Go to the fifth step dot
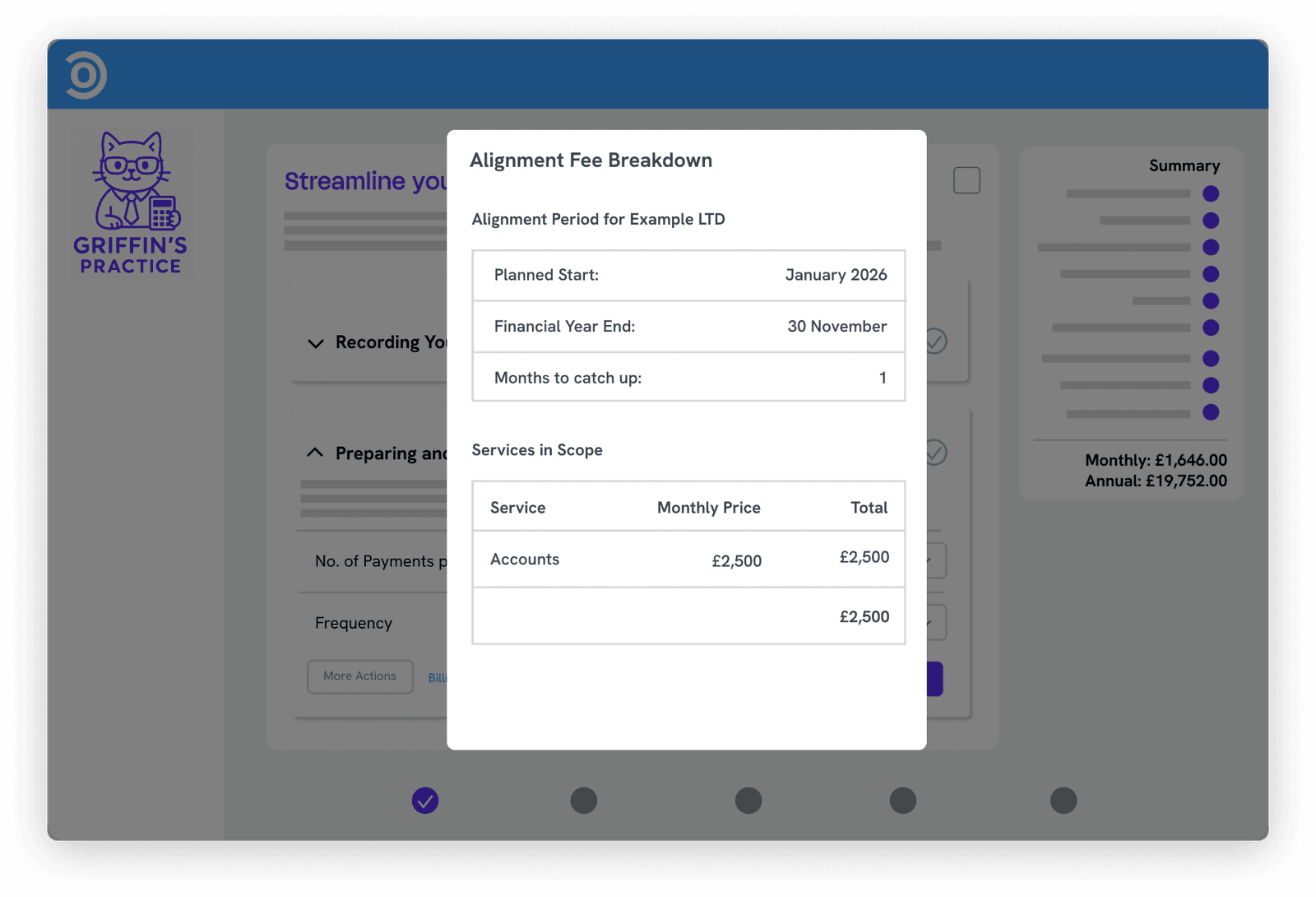 tap(1063, 800)
